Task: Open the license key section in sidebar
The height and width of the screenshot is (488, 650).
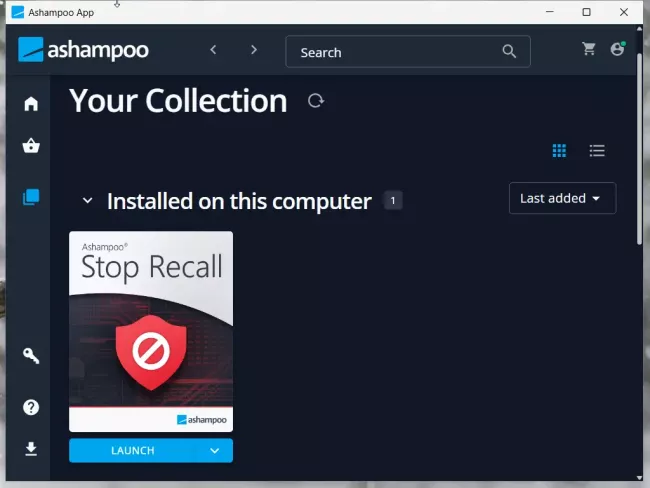Action: [31, 356]
